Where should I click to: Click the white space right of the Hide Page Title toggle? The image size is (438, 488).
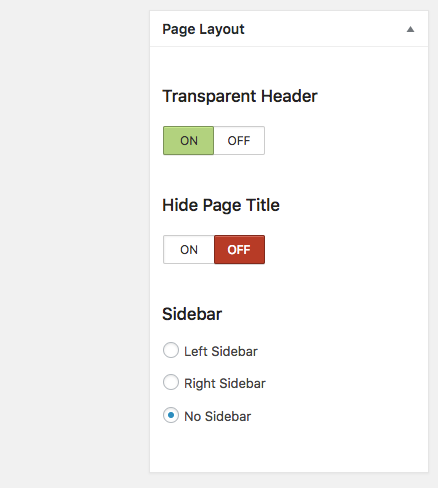point(345,249)
